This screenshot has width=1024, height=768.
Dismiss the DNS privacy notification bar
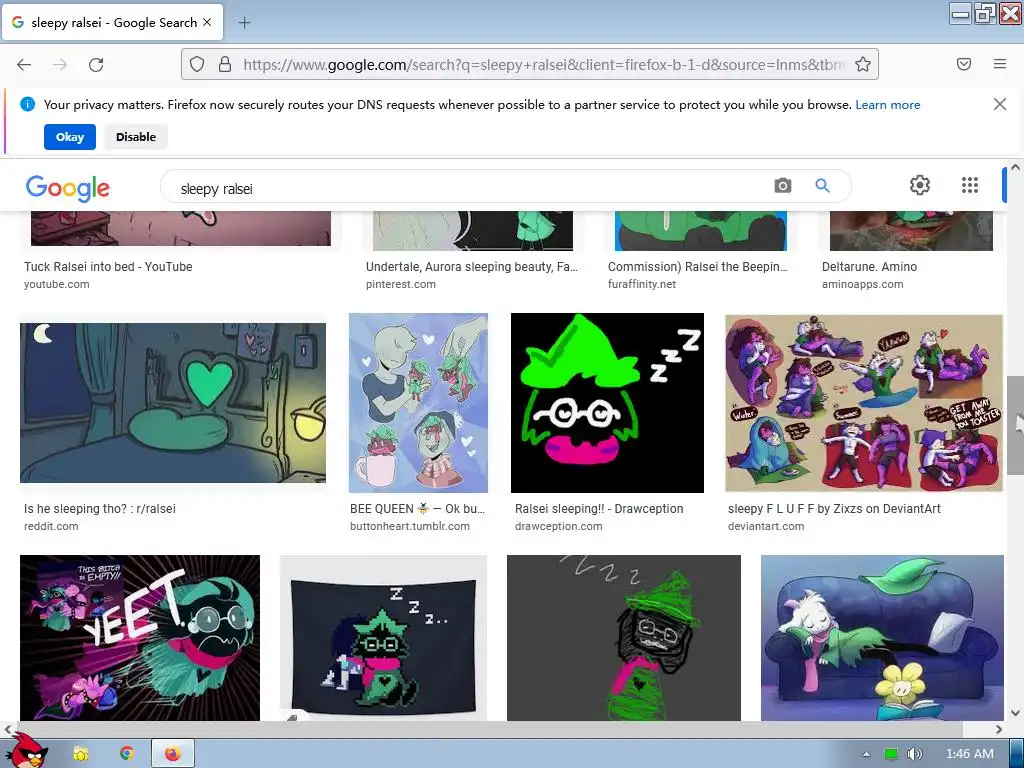point(1000,104)
